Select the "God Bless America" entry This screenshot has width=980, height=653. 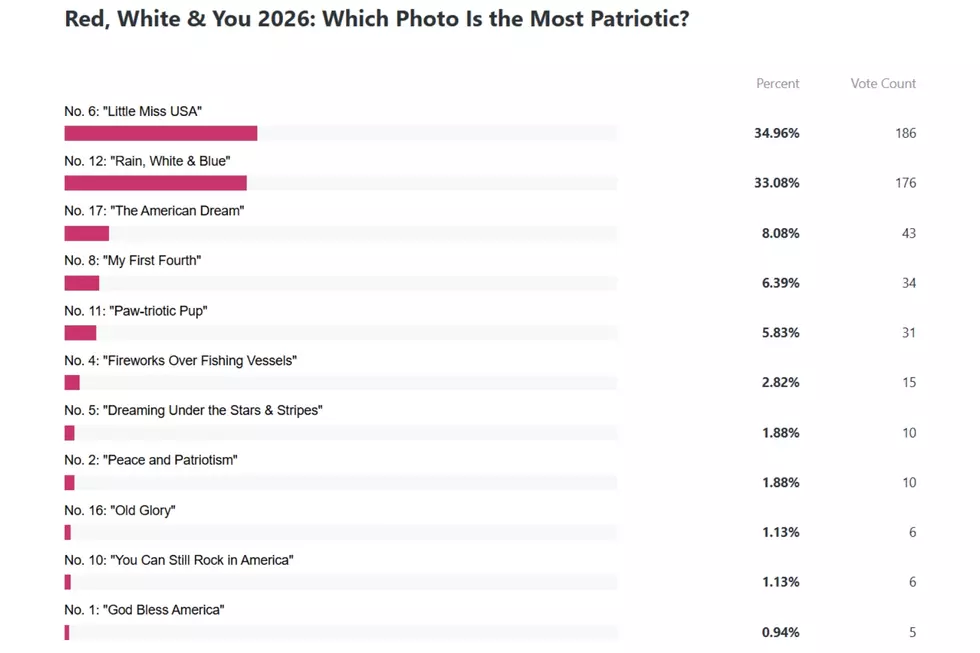[144, 610]
